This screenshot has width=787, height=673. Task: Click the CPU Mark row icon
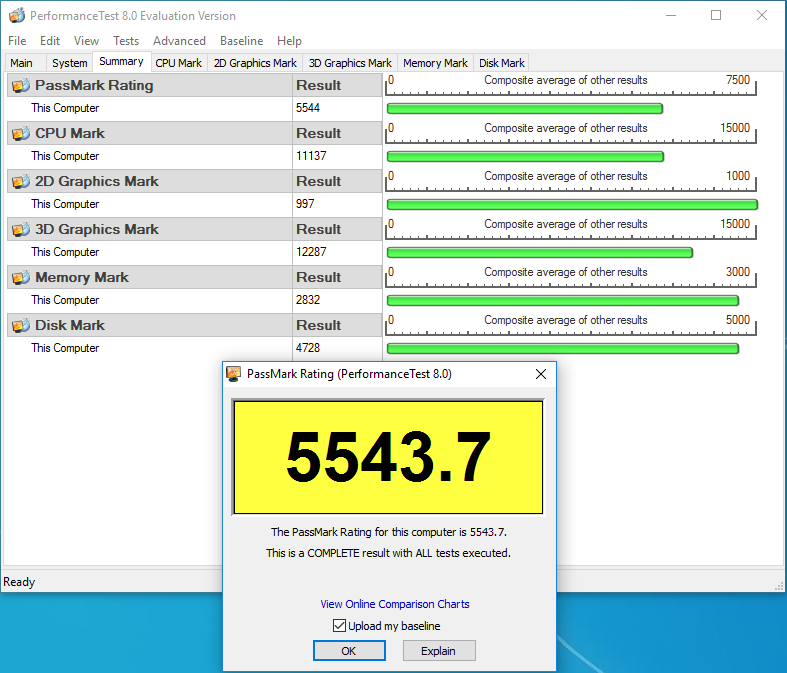point(21,133)
